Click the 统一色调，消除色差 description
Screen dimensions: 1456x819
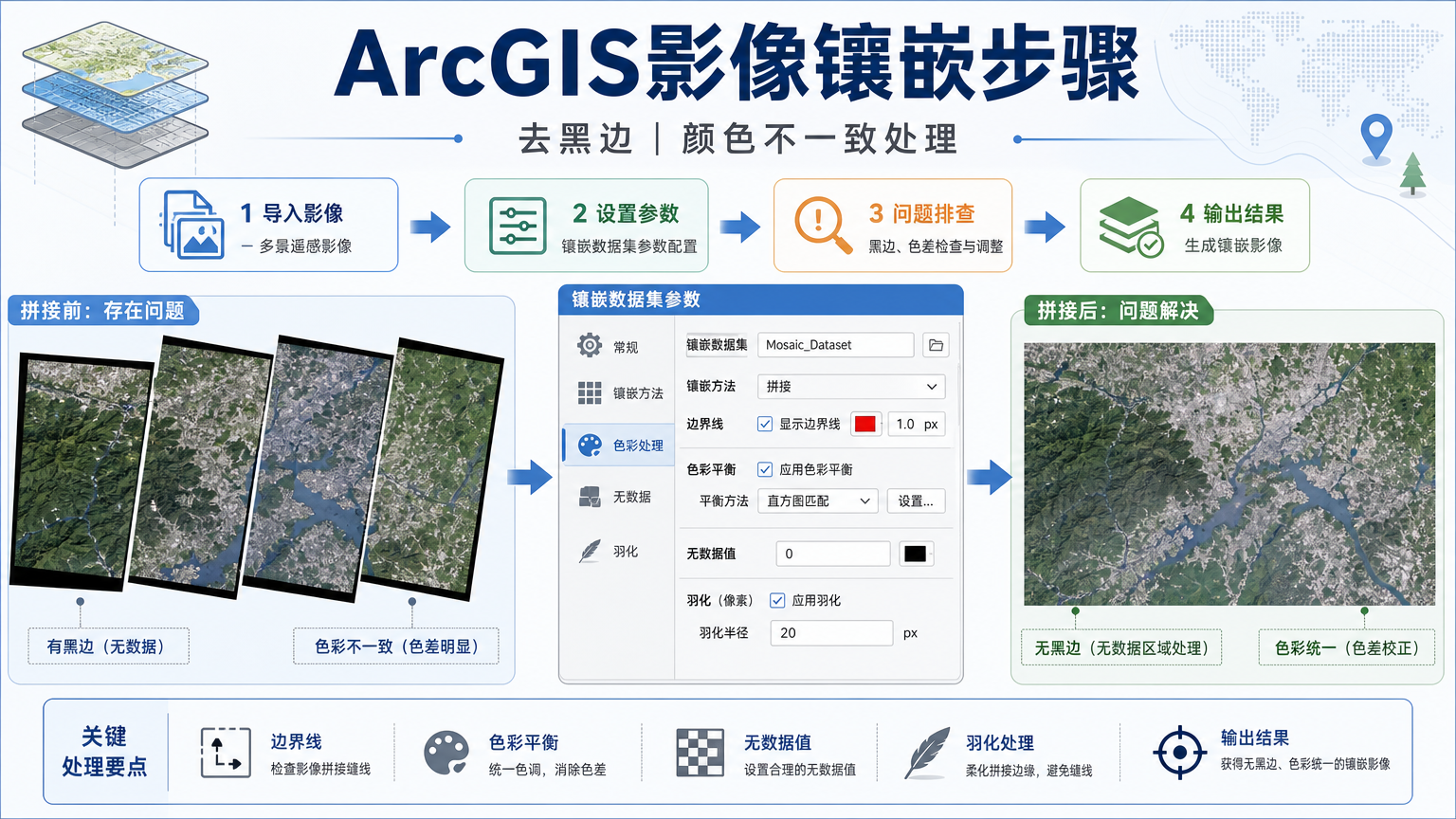[x=548, y=770]
